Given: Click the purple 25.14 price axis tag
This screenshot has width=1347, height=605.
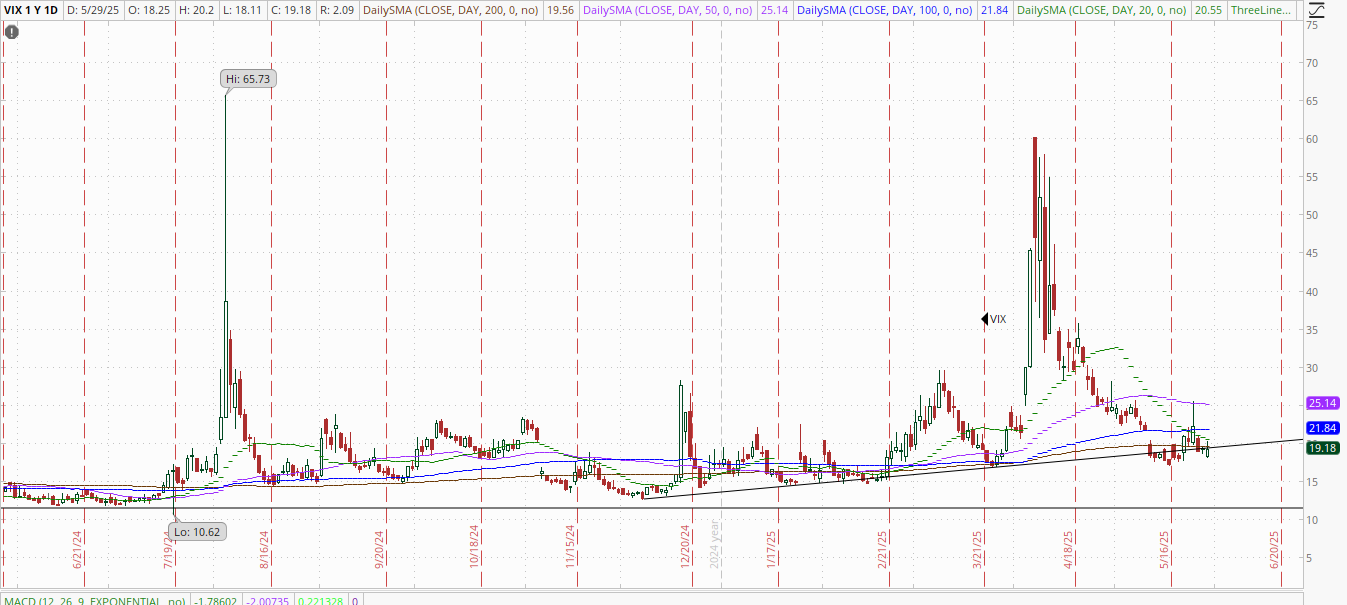Looking at the screenshot, I should [1322, 403].
